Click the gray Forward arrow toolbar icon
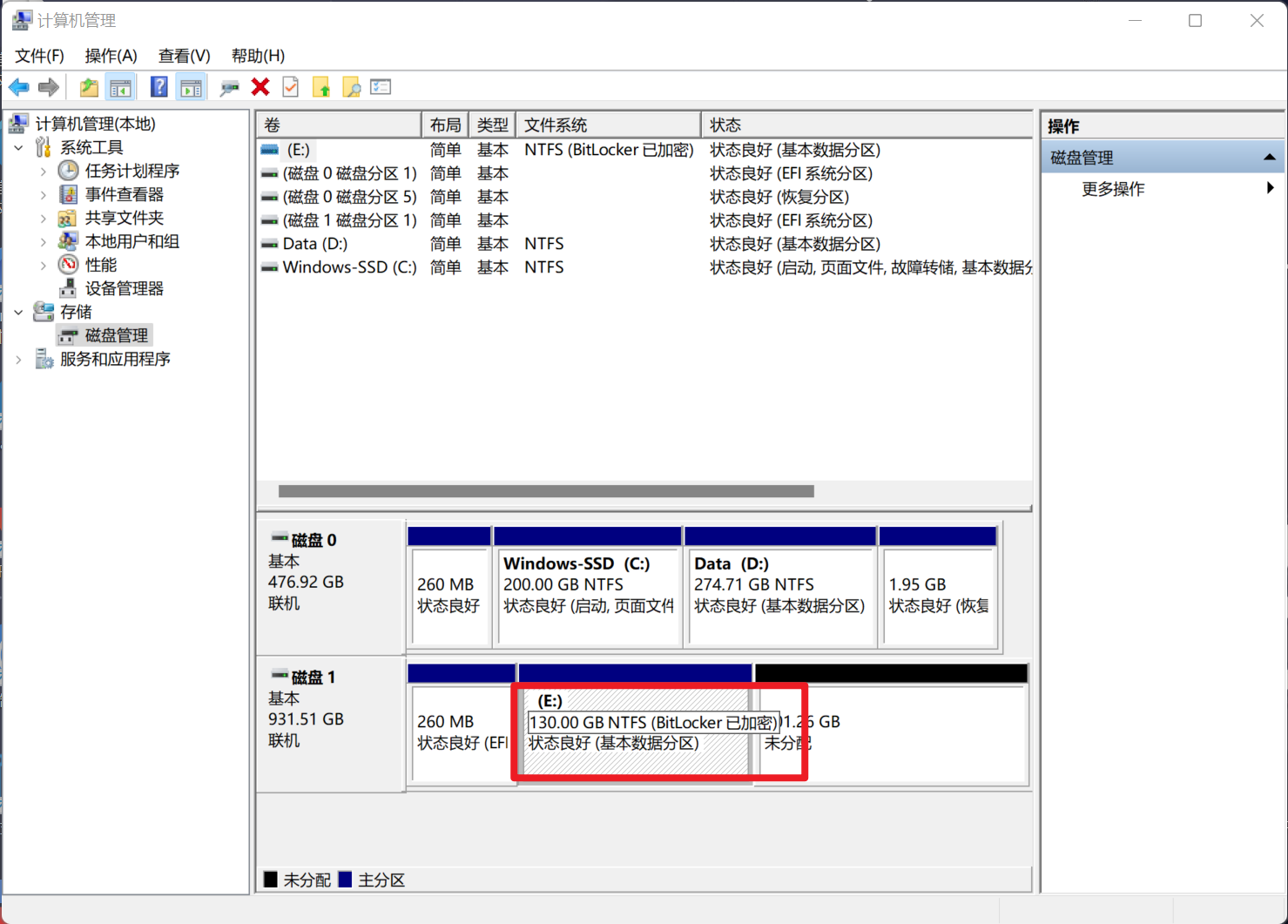 pos(49,87)
